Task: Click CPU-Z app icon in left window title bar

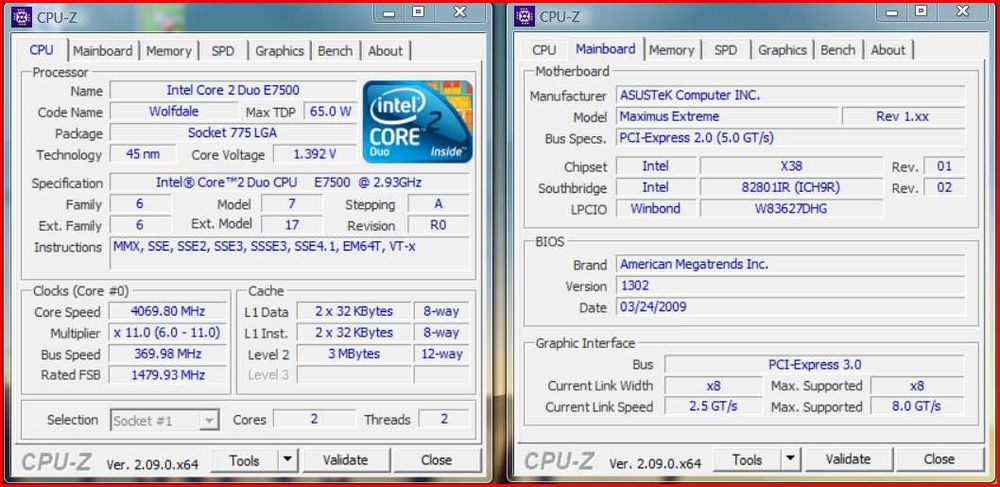Action: 22,17
